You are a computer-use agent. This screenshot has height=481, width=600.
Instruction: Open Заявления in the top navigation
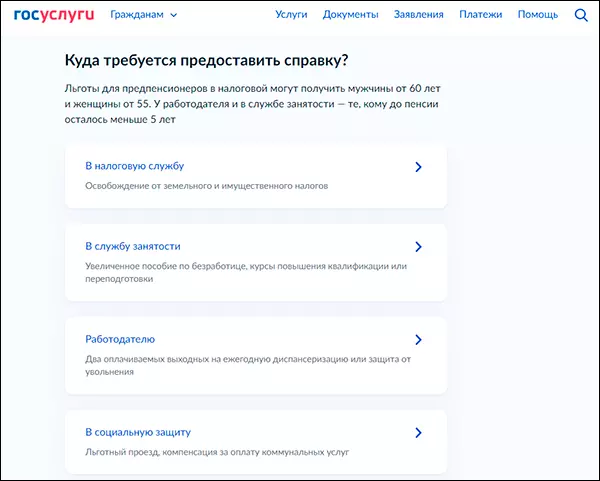419,15
